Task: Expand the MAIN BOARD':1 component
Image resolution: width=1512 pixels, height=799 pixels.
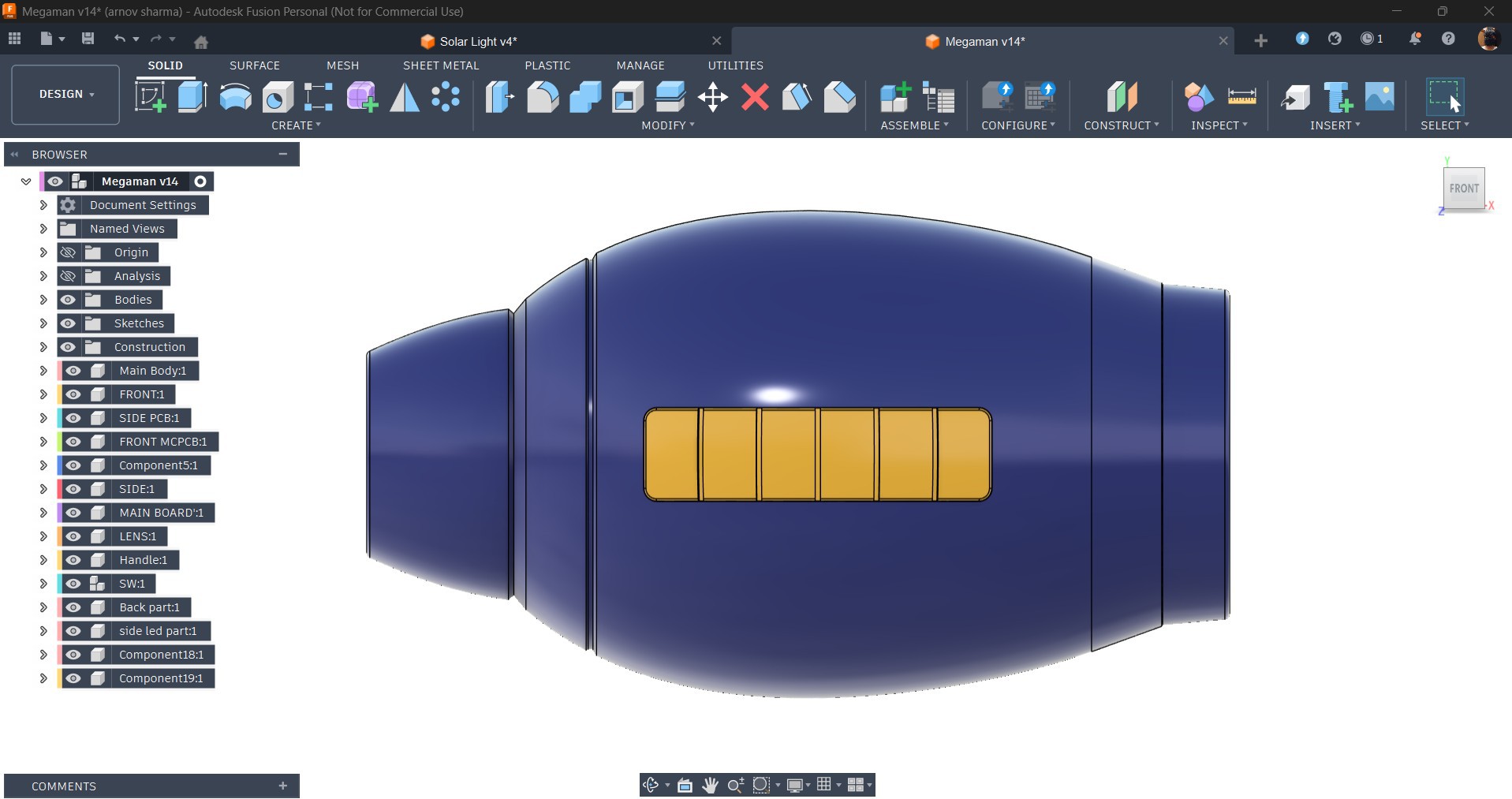Action: [43, 513]
